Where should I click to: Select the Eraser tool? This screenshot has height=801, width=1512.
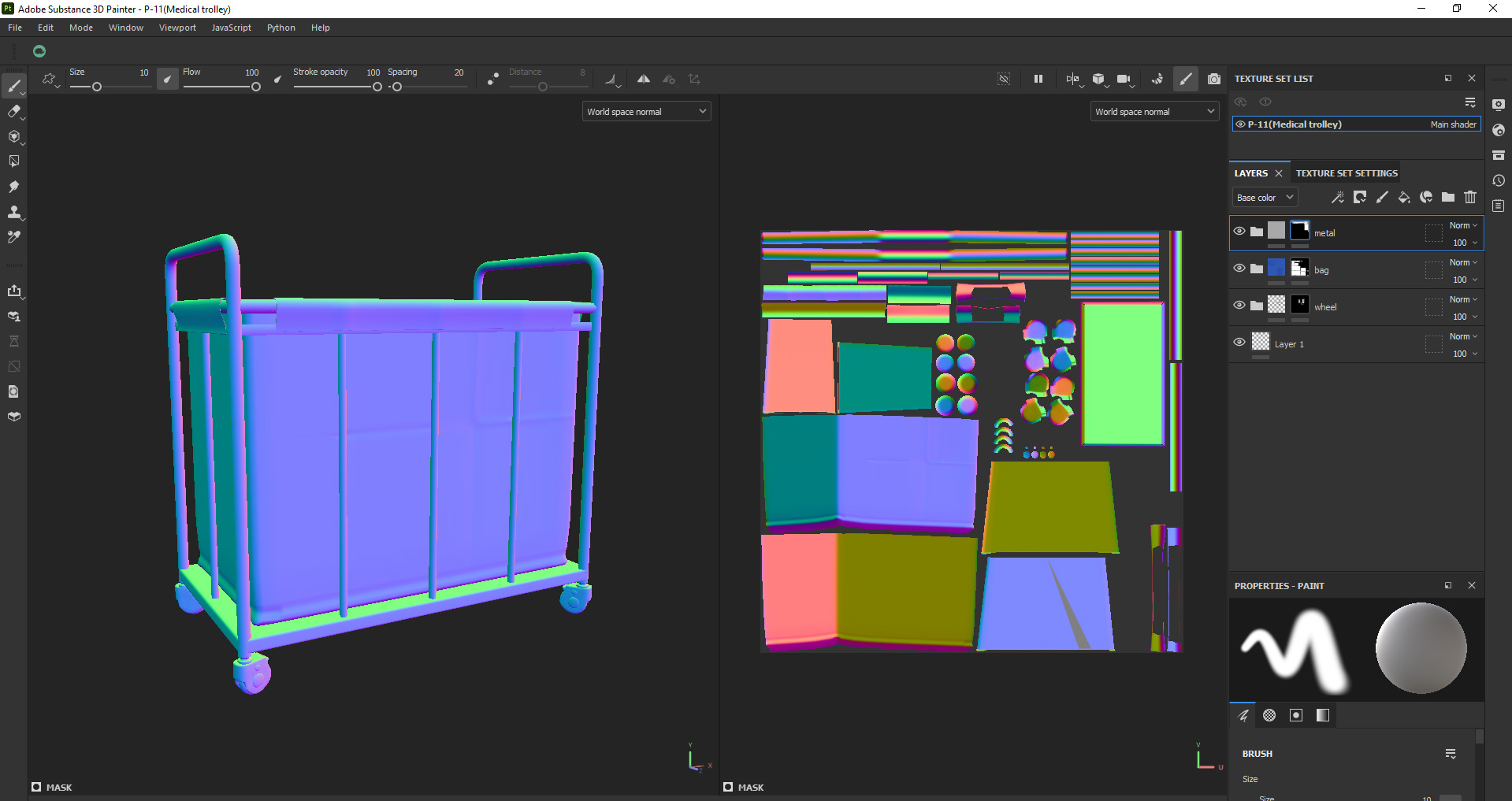tap(14, 111)
